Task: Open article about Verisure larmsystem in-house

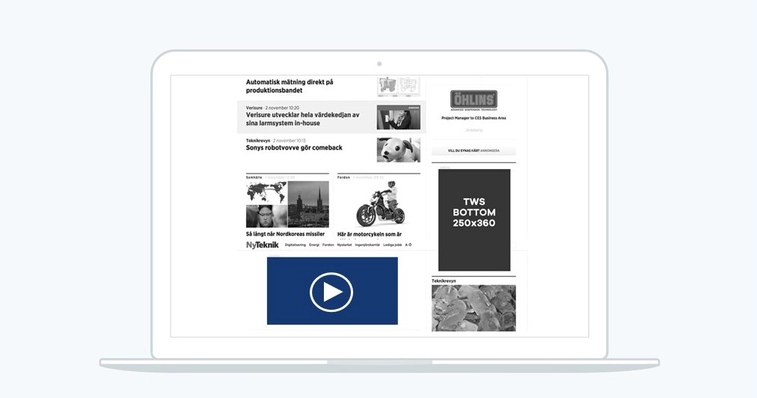Action: tap(303, 119)
